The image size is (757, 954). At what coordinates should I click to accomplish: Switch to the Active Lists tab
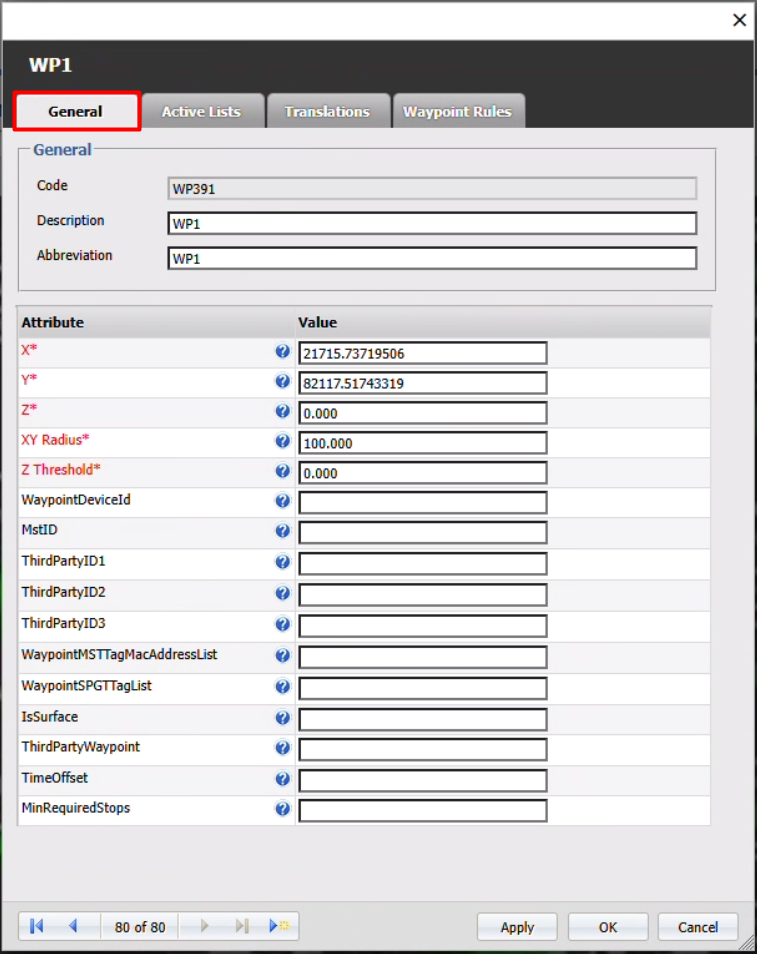(x=202, y=111)
